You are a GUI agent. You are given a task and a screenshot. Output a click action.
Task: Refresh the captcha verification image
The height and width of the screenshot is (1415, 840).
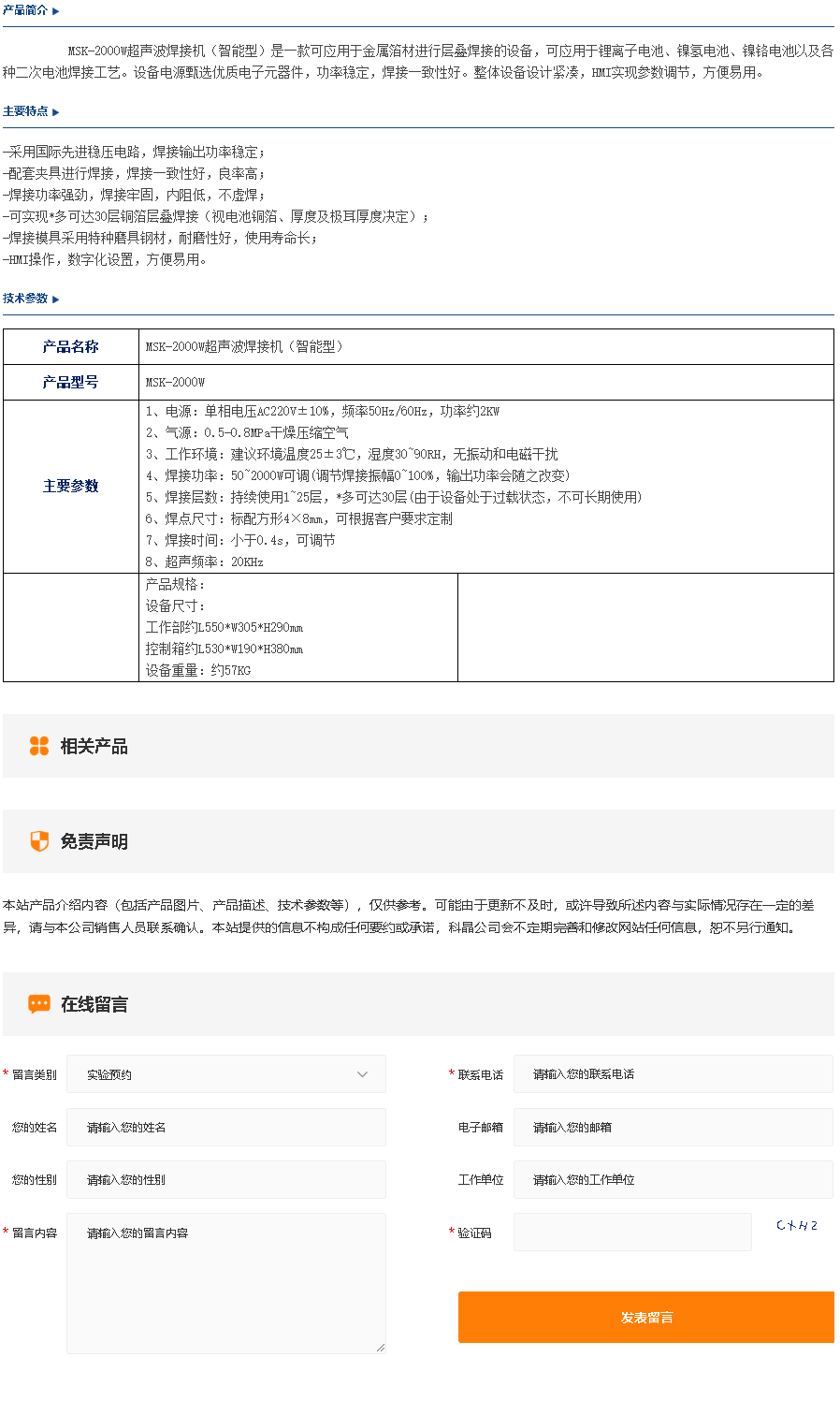796,1226
